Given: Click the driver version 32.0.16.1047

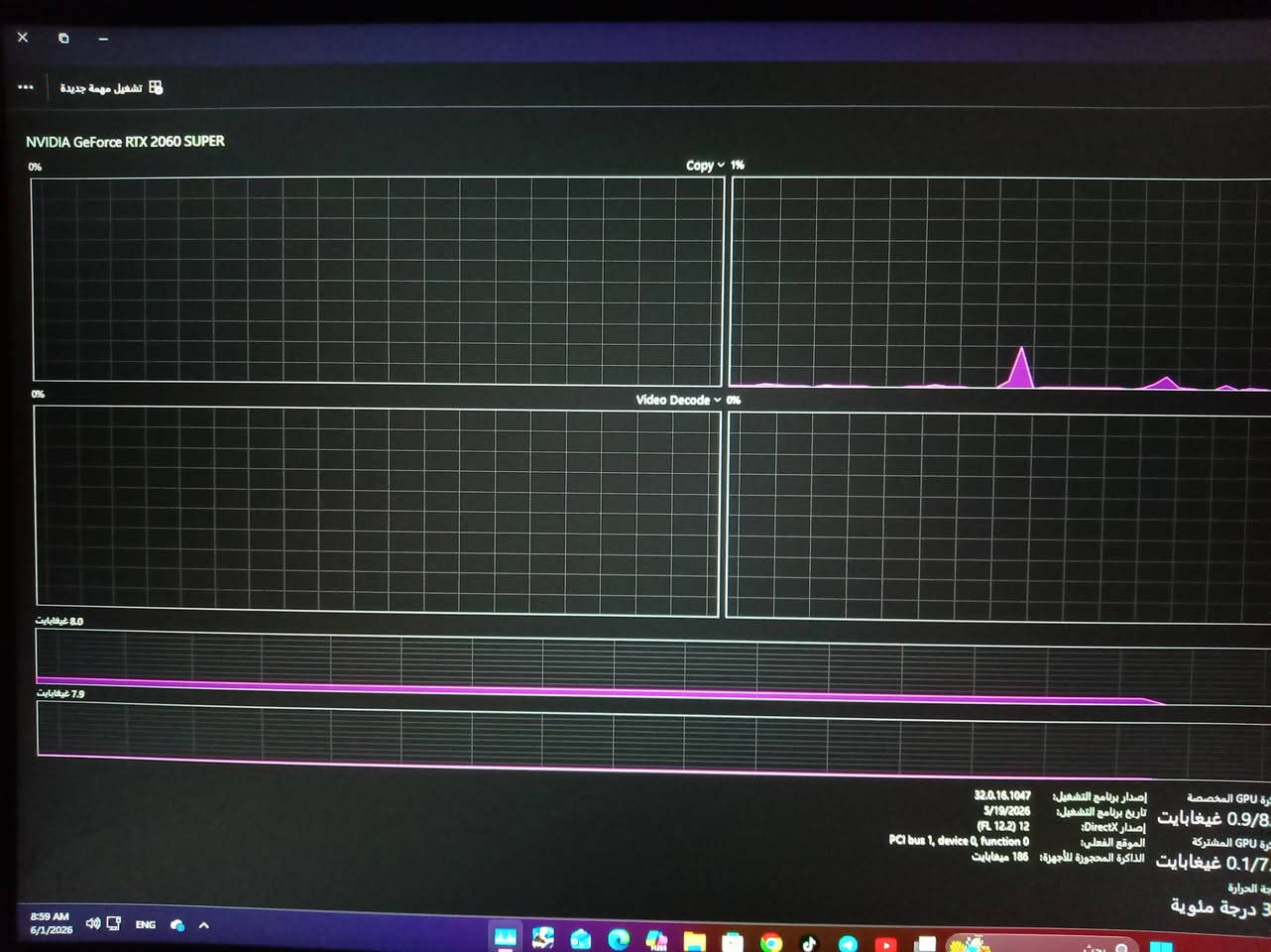Looking at the screenshot, I should pyautogui.click(x=1001, y=795).
